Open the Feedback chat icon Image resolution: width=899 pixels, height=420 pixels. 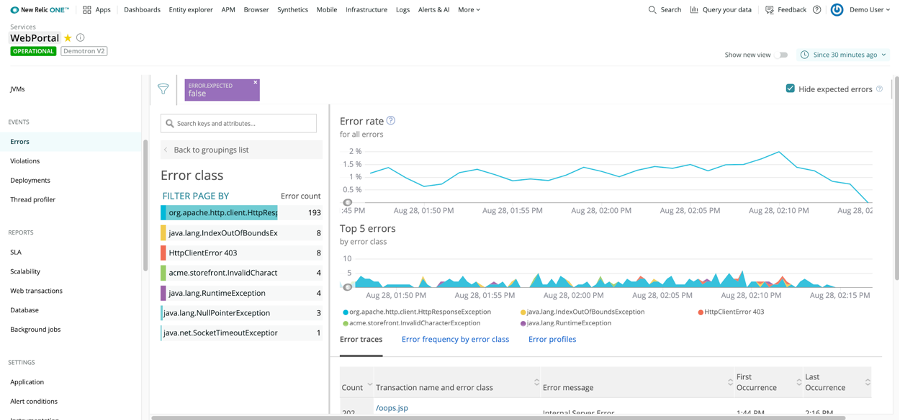click(x=769, y=10)
